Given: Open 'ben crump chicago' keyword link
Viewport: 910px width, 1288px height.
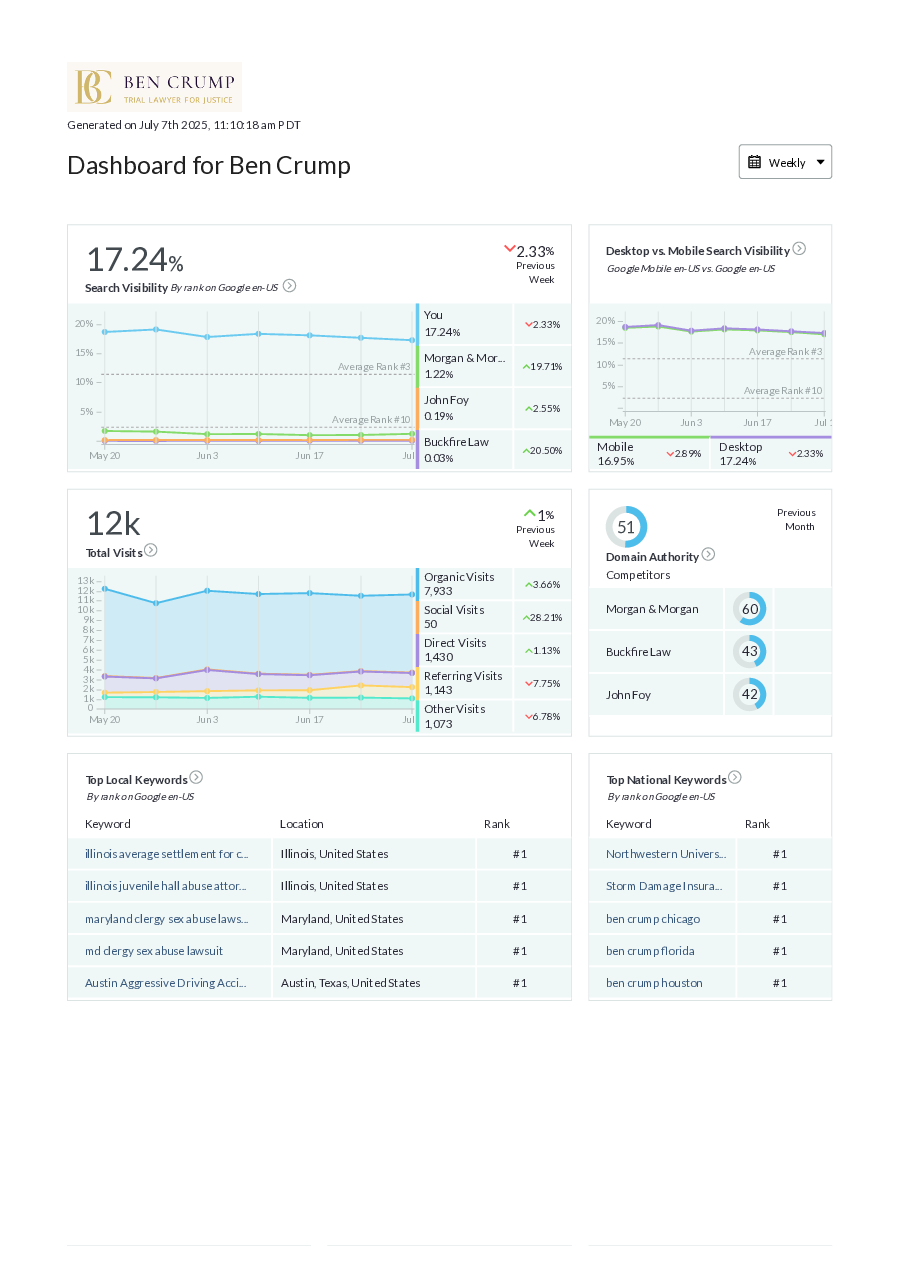Looking at the screenshot, I should (653, 919).
